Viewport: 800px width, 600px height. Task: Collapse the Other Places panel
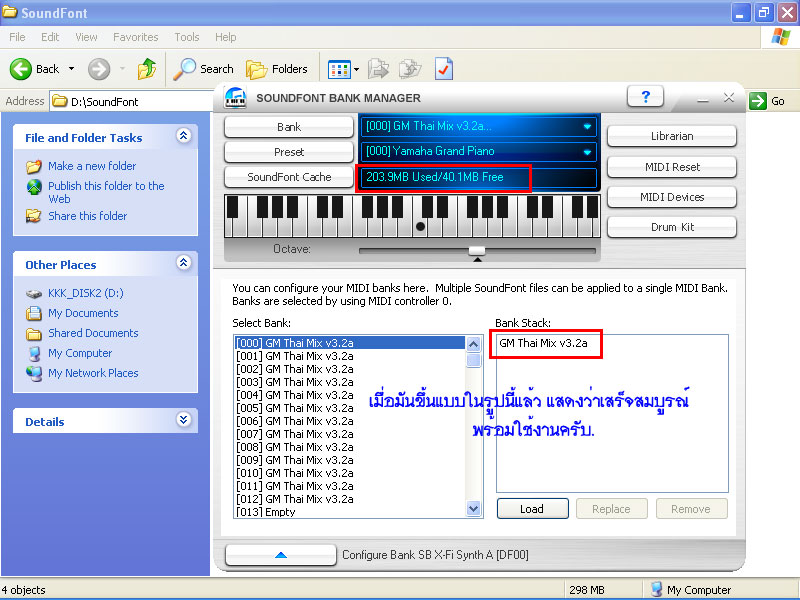click(x=184, y=263)
